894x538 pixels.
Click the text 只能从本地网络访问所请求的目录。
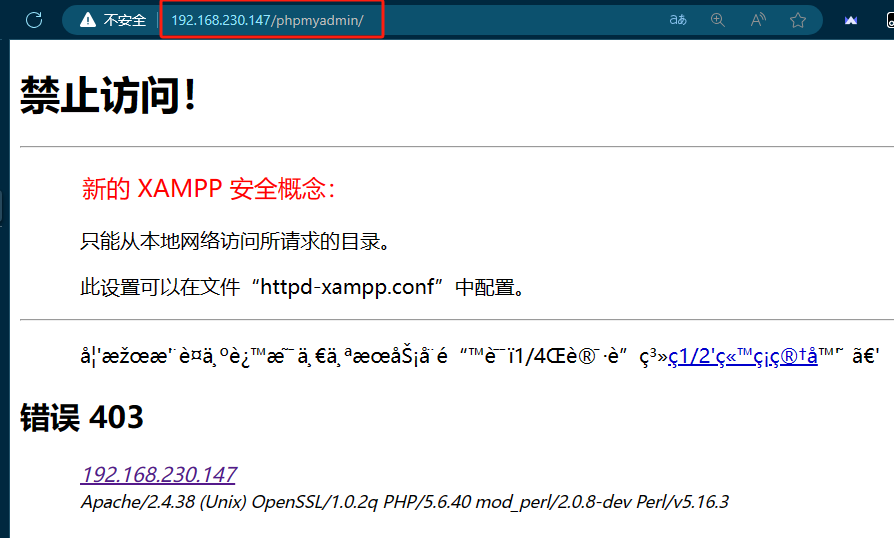coord(235,241)
